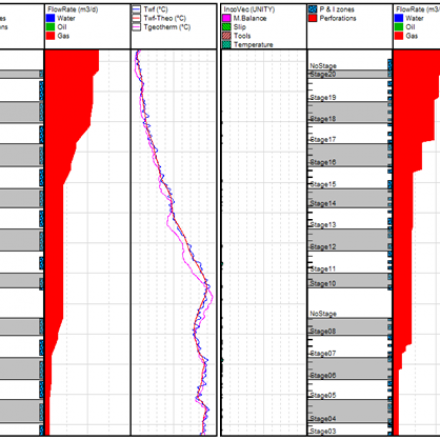
Task: Click the green Oil swatch beside the Twf track
Action: tap(50, 27)
